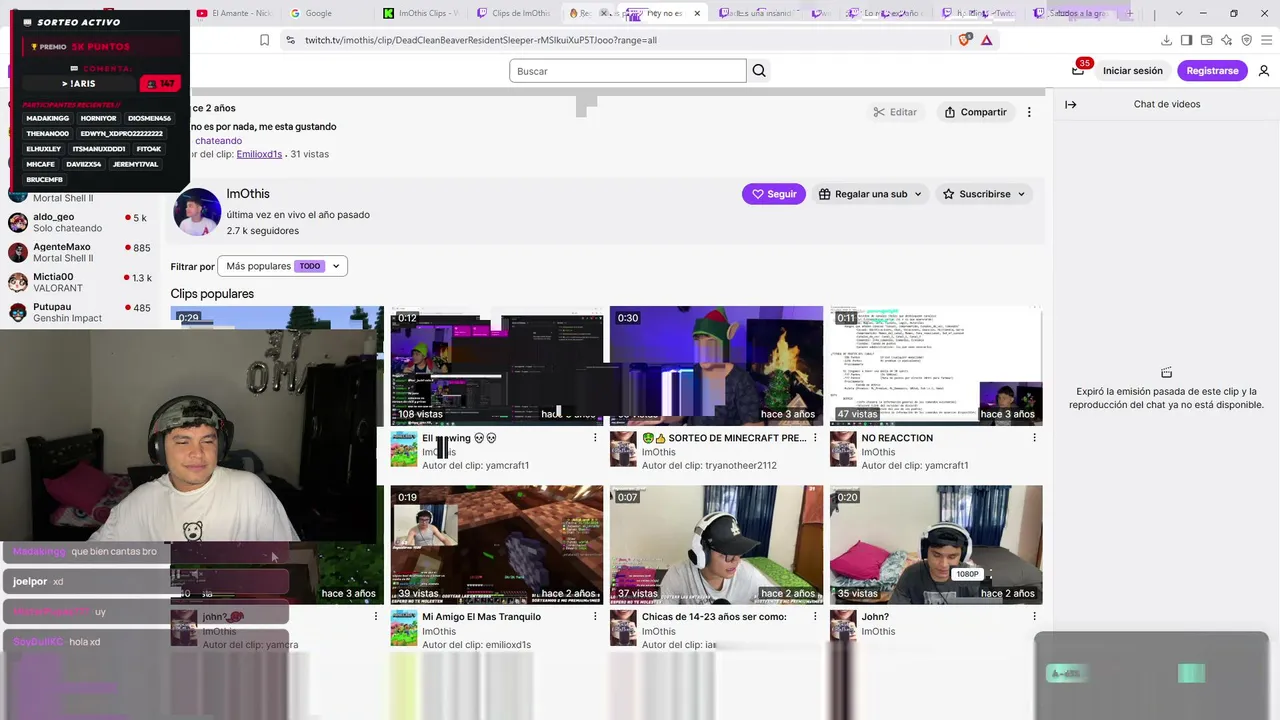Image resolution: width=1280 pixels, height=720 pixels.
Task: Open the browser downloads icon
Action: (1166, 40)
